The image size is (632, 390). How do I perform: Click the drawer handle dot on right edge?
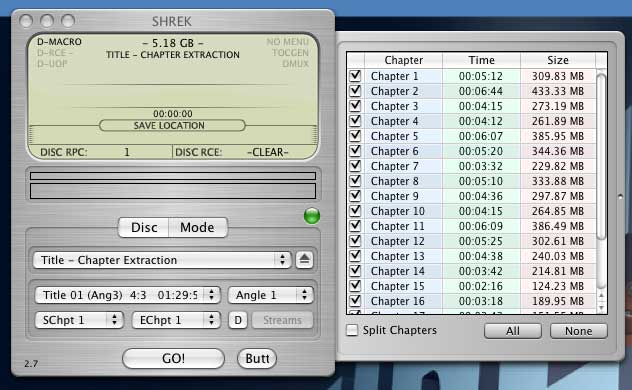[621, 197]
